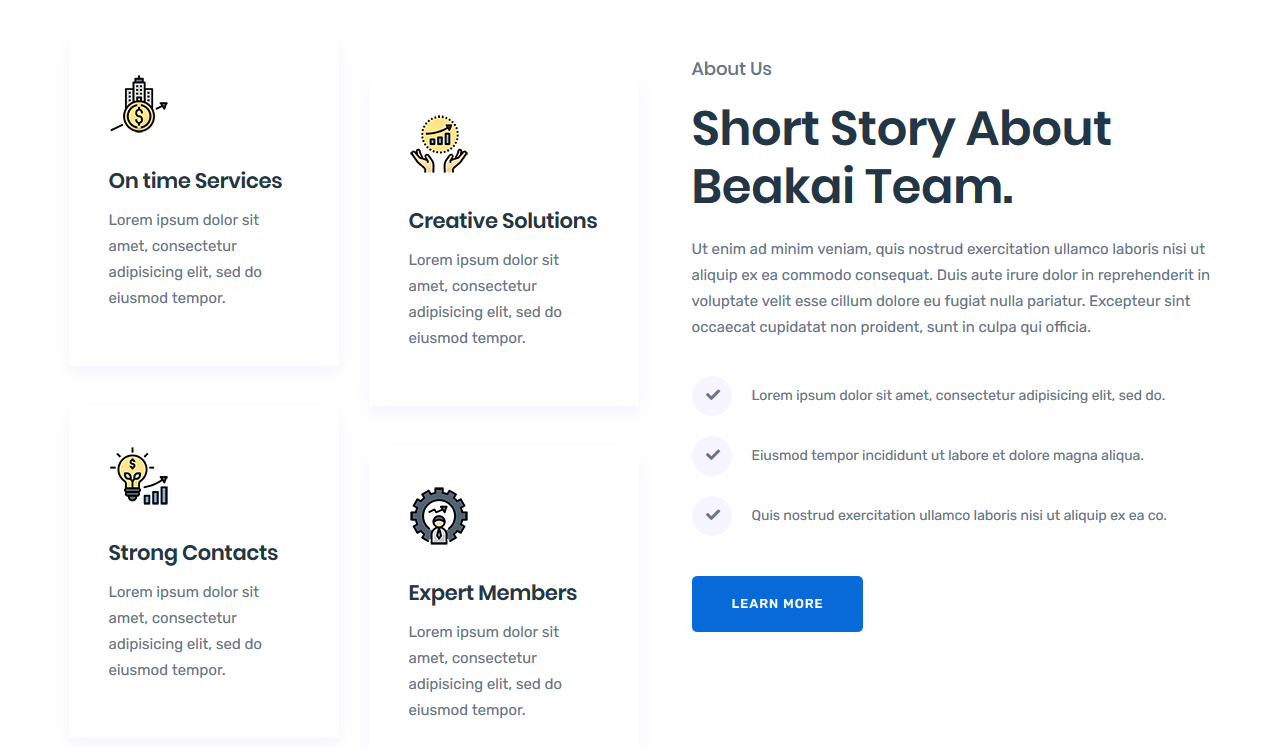
Task: Click the hands holding chart coin icon
Action: point(438,145)
